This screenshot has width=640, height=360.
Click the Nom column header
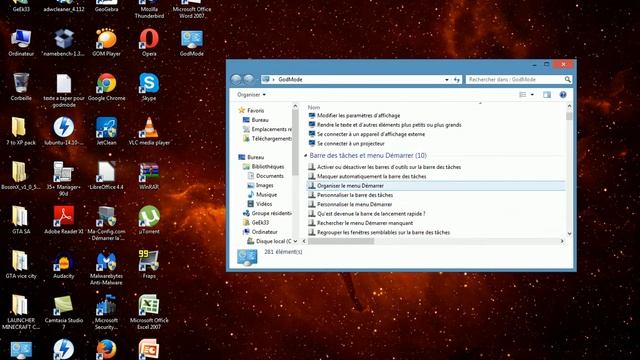[x=314, y=107]
